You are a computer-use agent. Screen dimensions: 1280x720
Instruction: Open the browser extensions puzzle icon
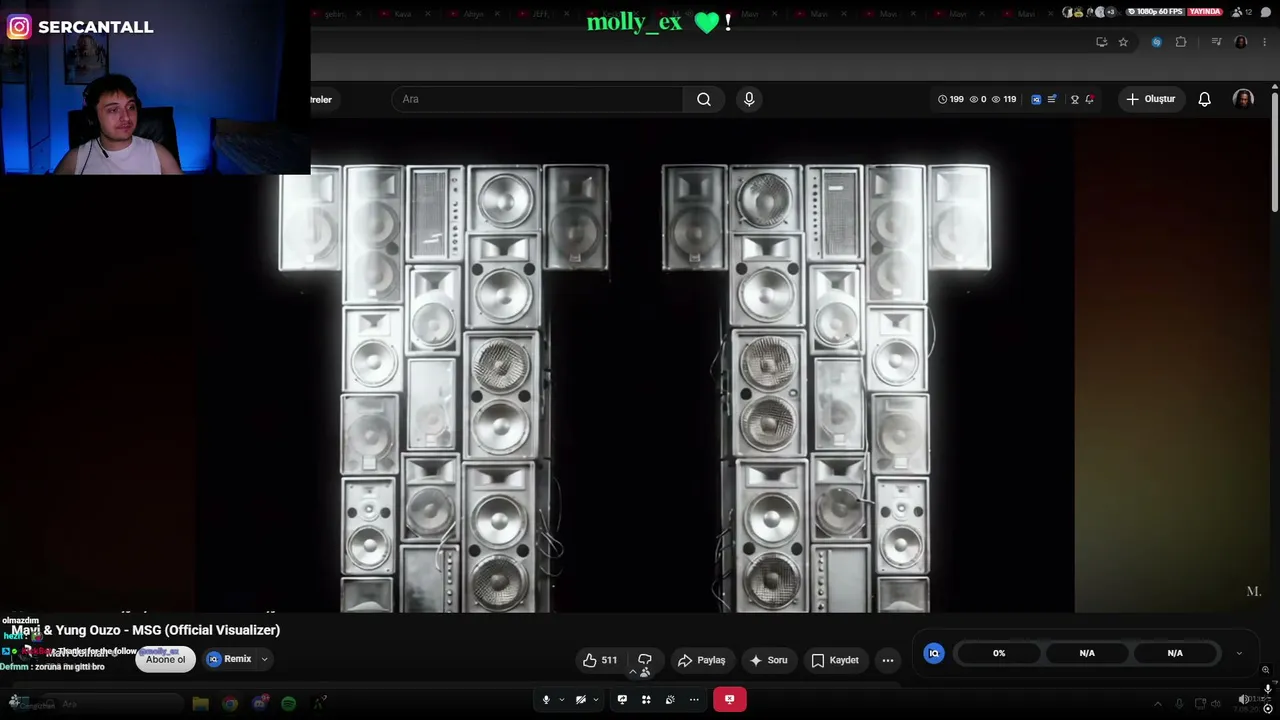(1181, 42)
